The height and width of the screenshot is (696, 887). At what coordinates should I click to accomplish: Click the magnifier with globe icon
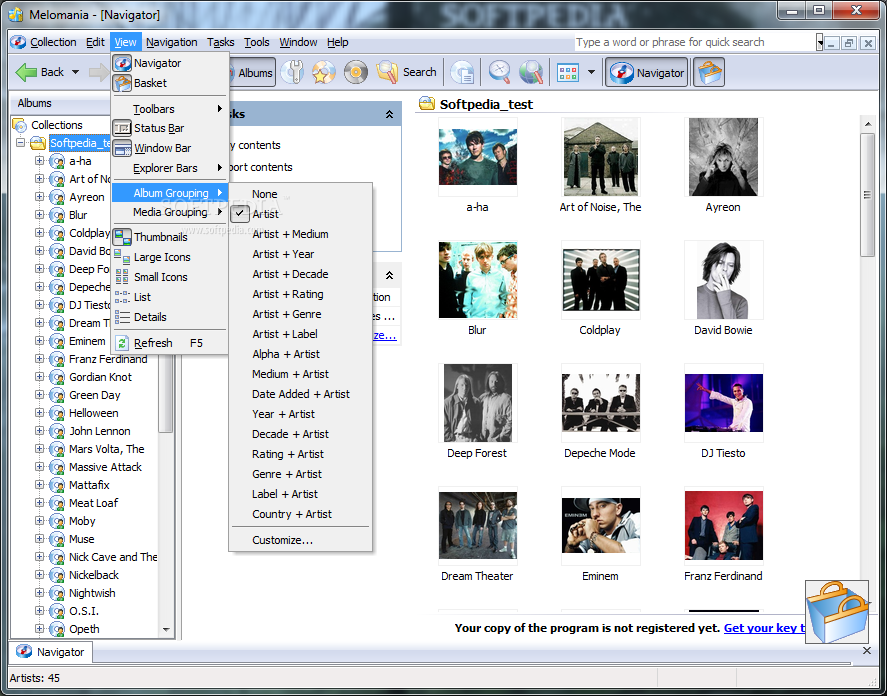tap(531, 72)
